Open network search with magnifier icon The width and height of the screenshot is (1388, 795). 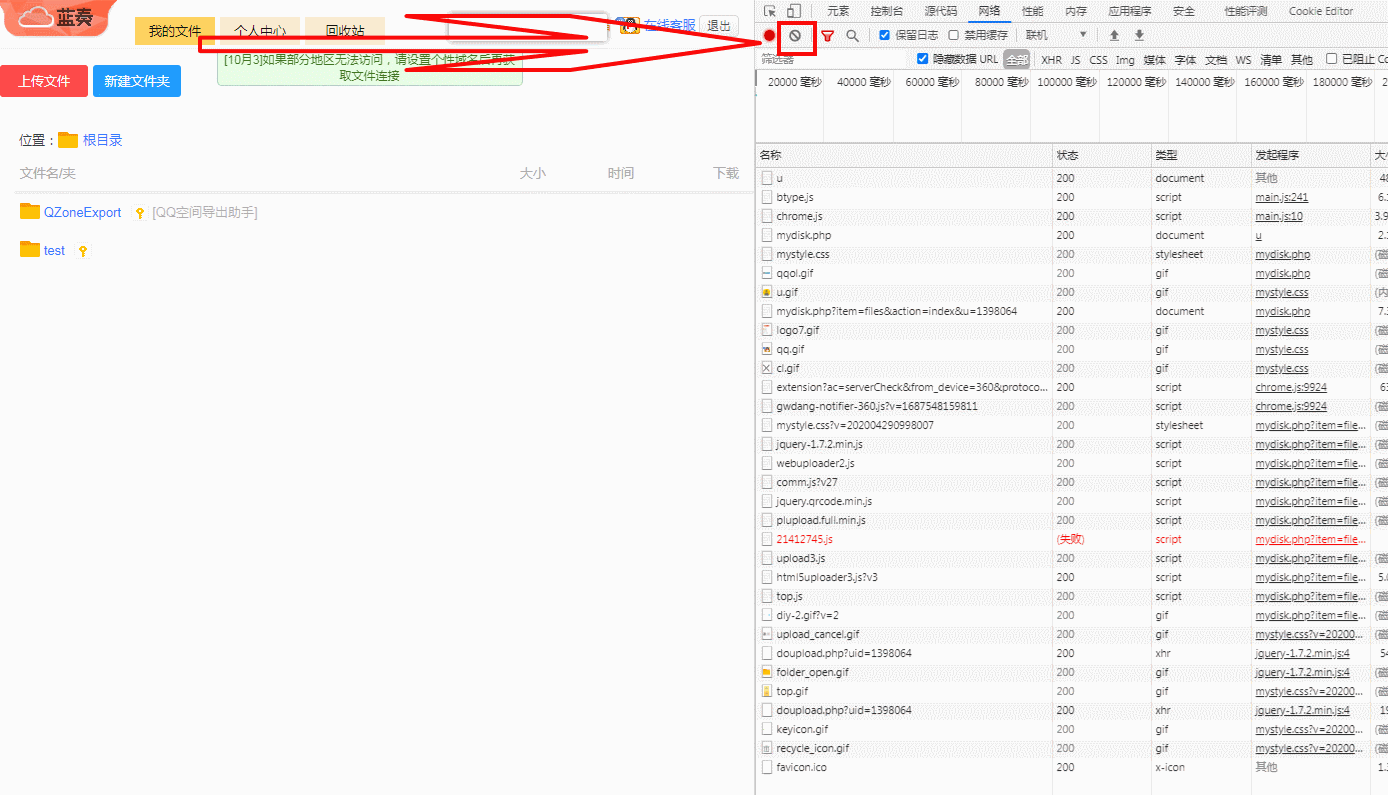[852, 35]
